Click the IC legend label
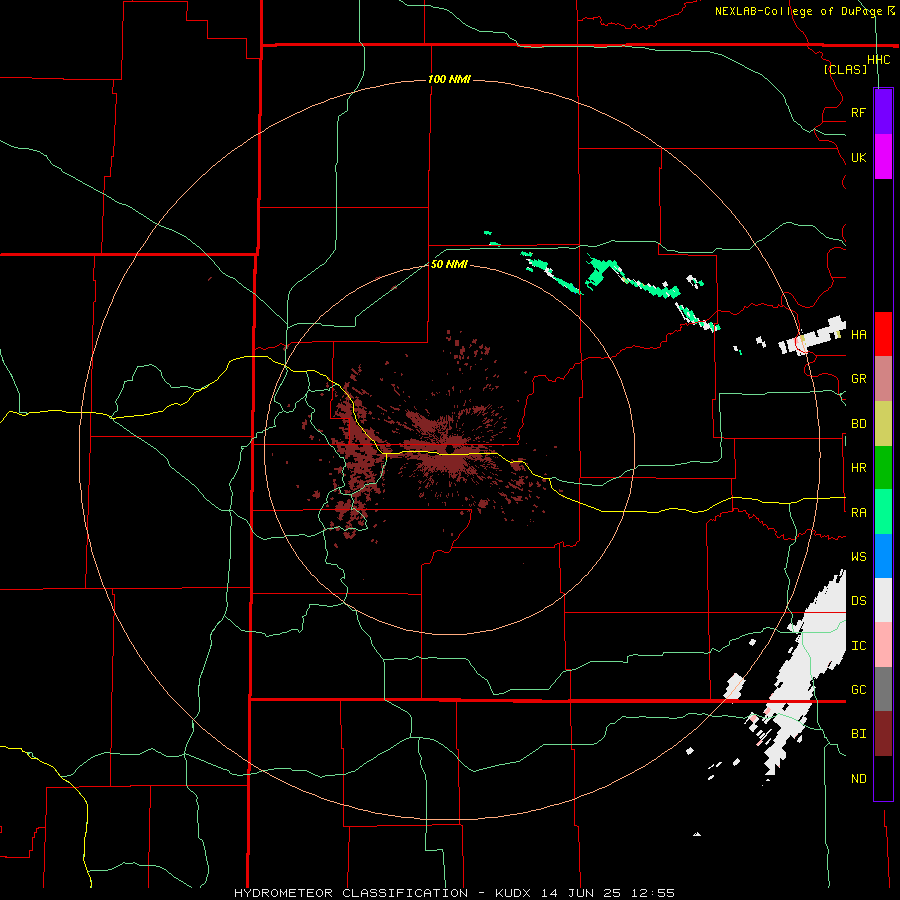The height and width of the screenshot is (900, 900). click(x=858, y=646)
